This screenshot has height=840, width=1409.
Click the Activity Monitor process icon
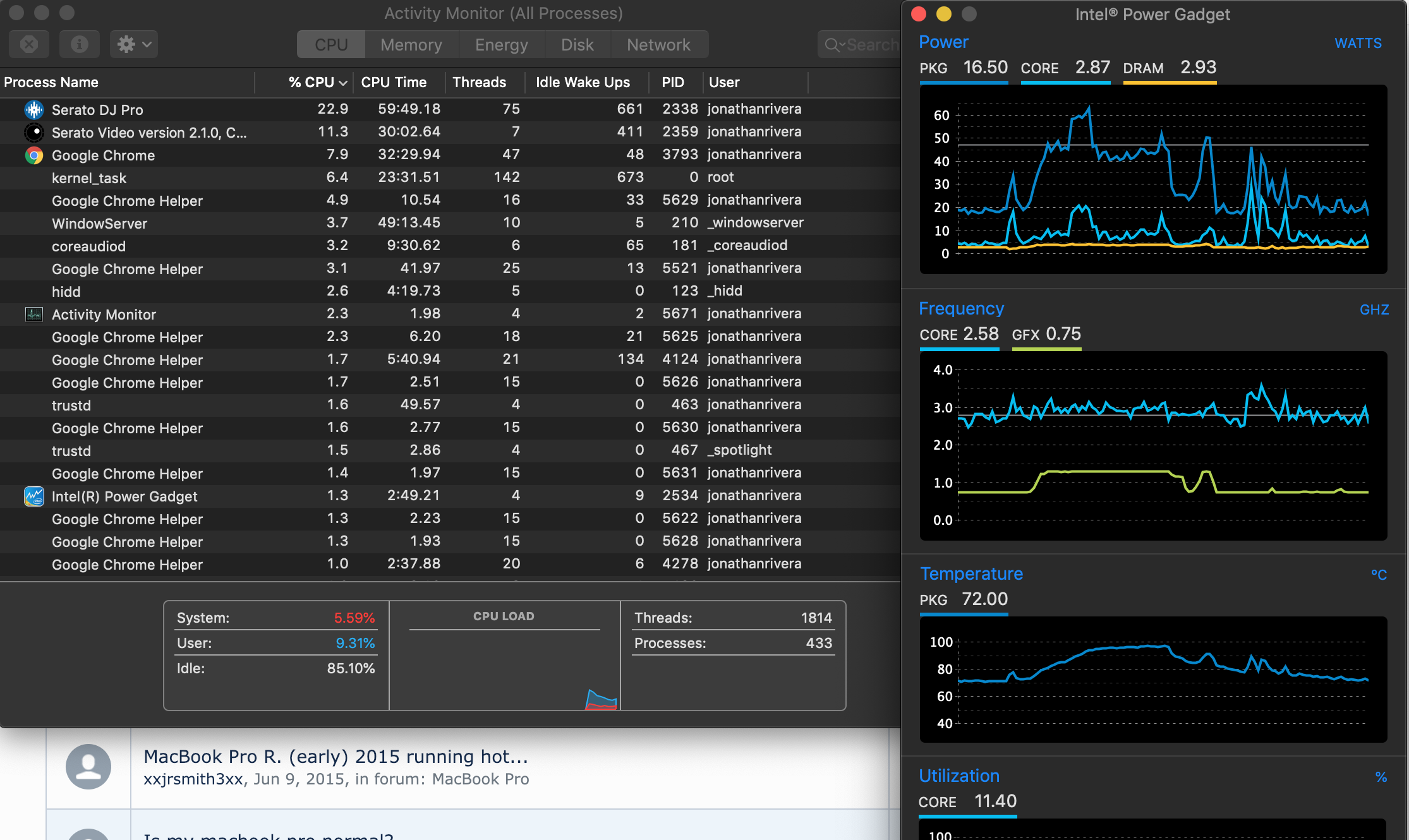click(x=34, y=314)
